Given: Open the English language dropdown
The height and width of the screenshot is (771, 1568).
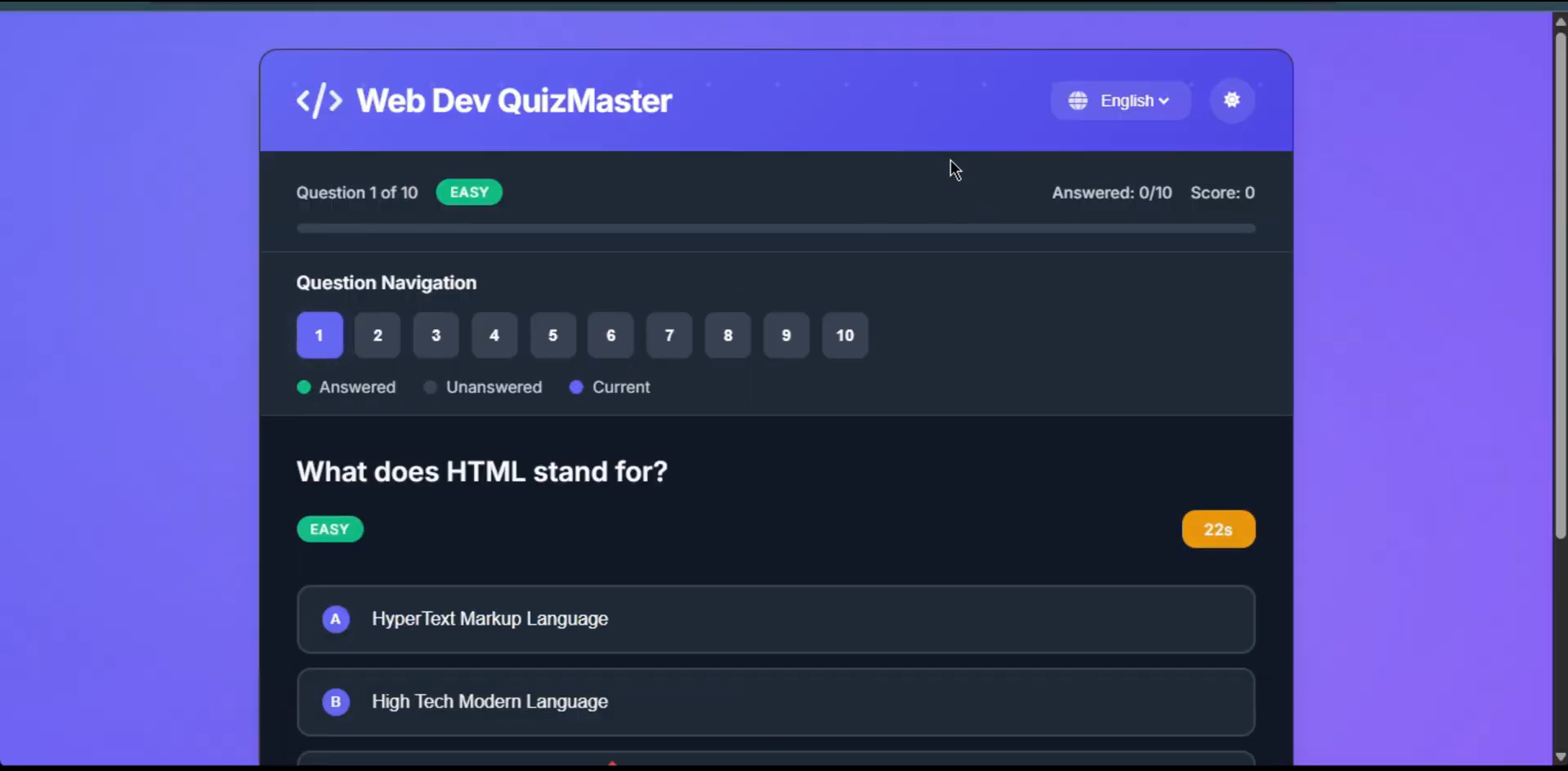Looking at the screenshot, I should (1130, 100).
